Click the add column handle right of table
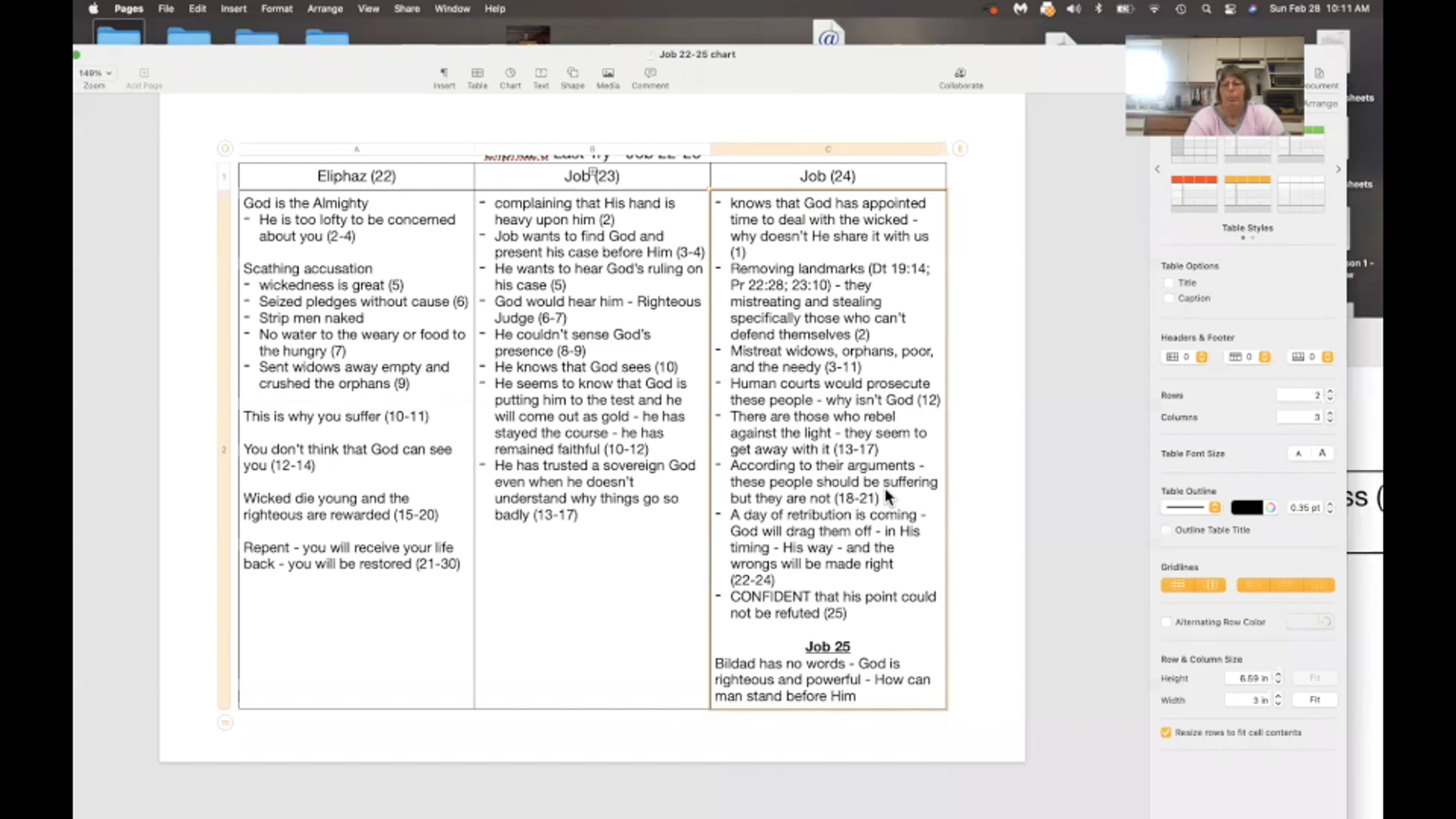Screen dimensions: 1456x819 tap(960, 149)
